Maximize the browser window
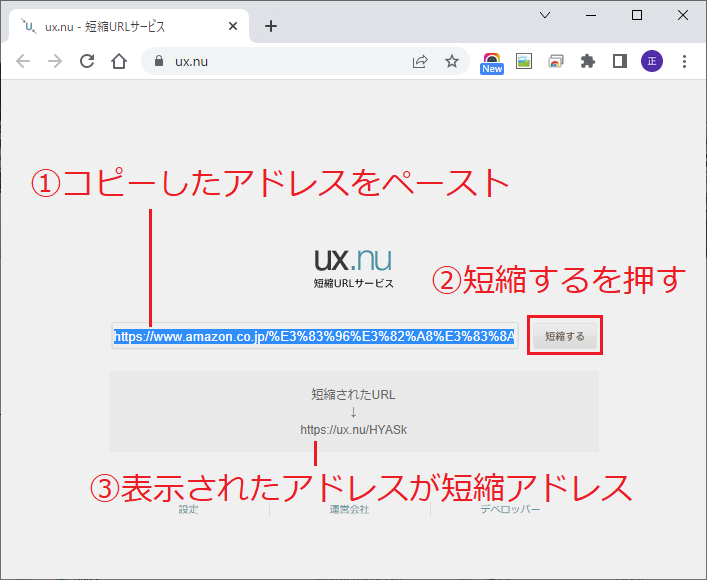Viewport: 707px width, 580px height. coord(637,15)
